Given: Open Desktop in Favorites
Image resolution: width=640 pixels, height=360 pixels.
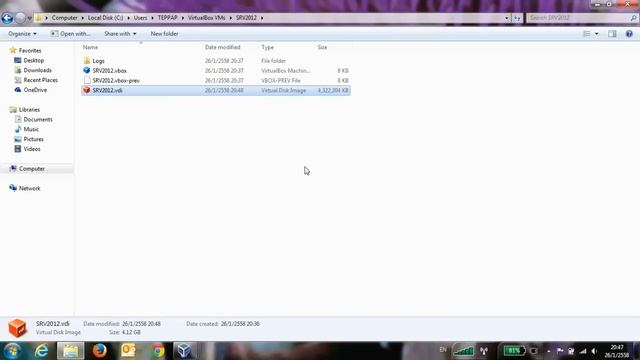Looking at the screenshot, I should pyautogui.click(x=33, y=60).
